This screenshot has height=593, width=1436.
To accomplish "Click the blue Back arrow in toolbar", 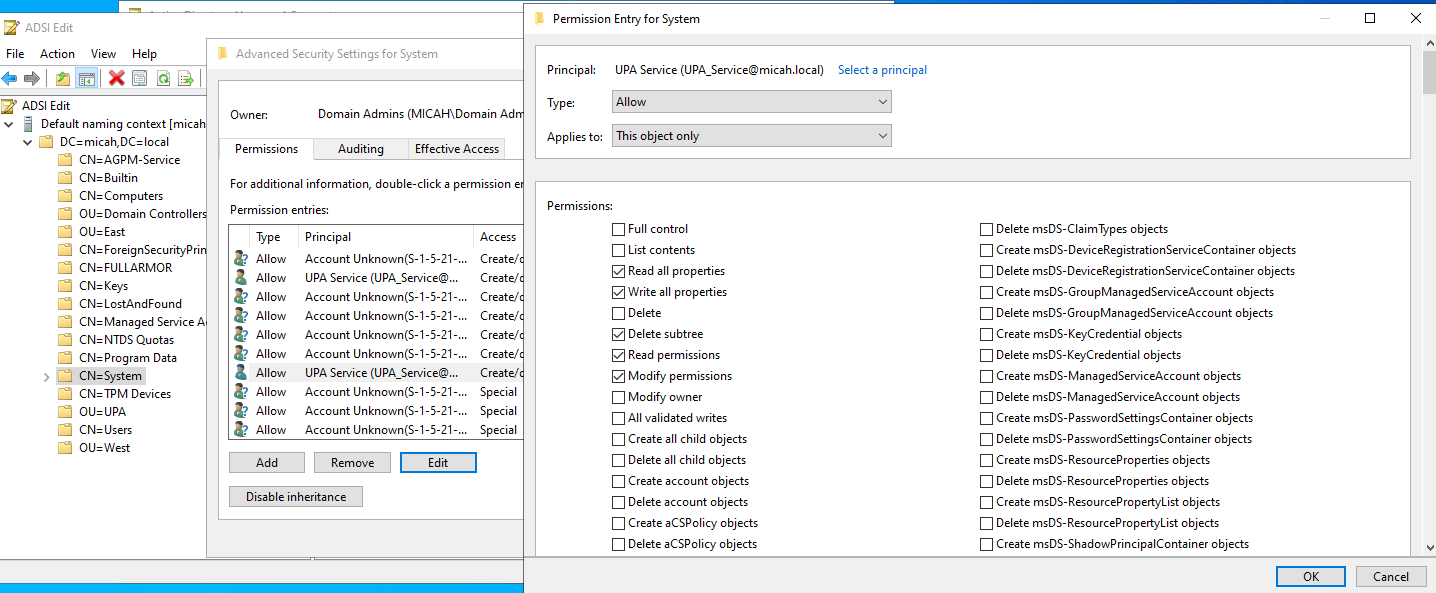I will (10, 79).
